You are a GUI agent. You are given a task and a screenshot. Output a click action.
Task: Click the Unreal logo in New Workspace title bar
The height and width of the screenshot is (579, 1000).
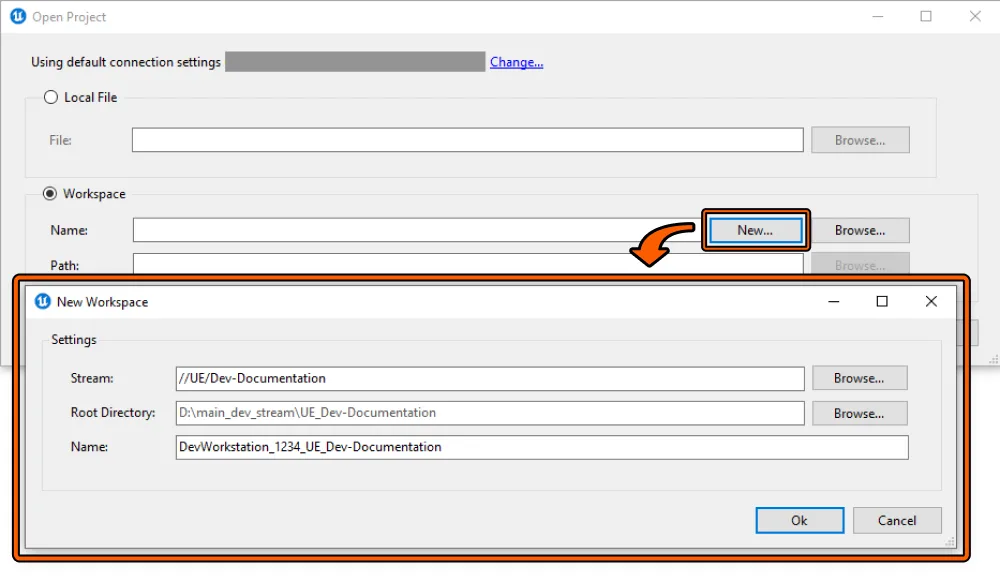[x=42, y=301]
